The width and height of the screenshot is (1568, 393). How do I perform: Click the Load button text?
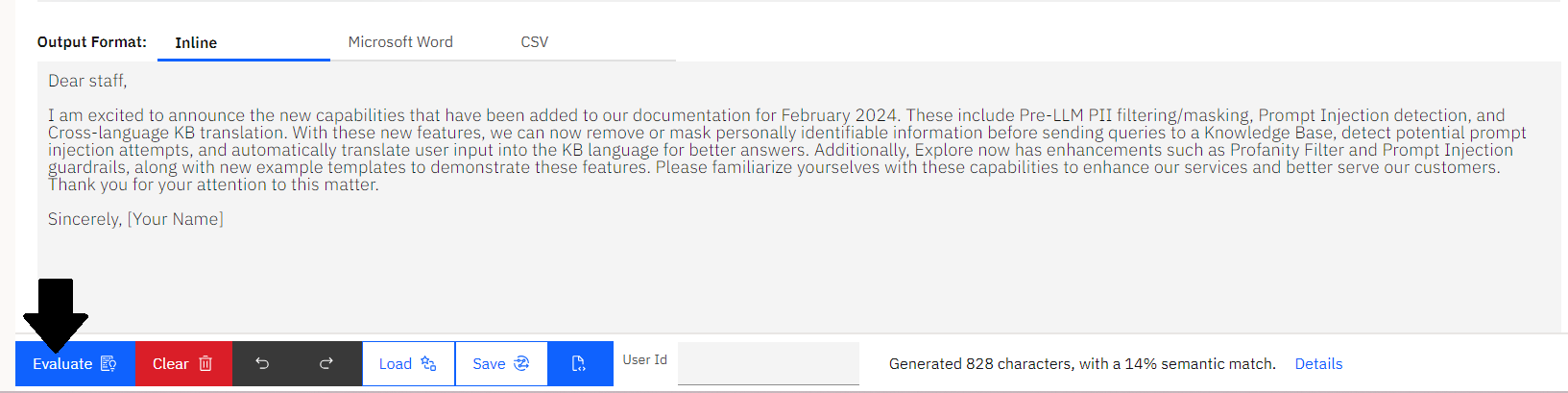(395, 363)
